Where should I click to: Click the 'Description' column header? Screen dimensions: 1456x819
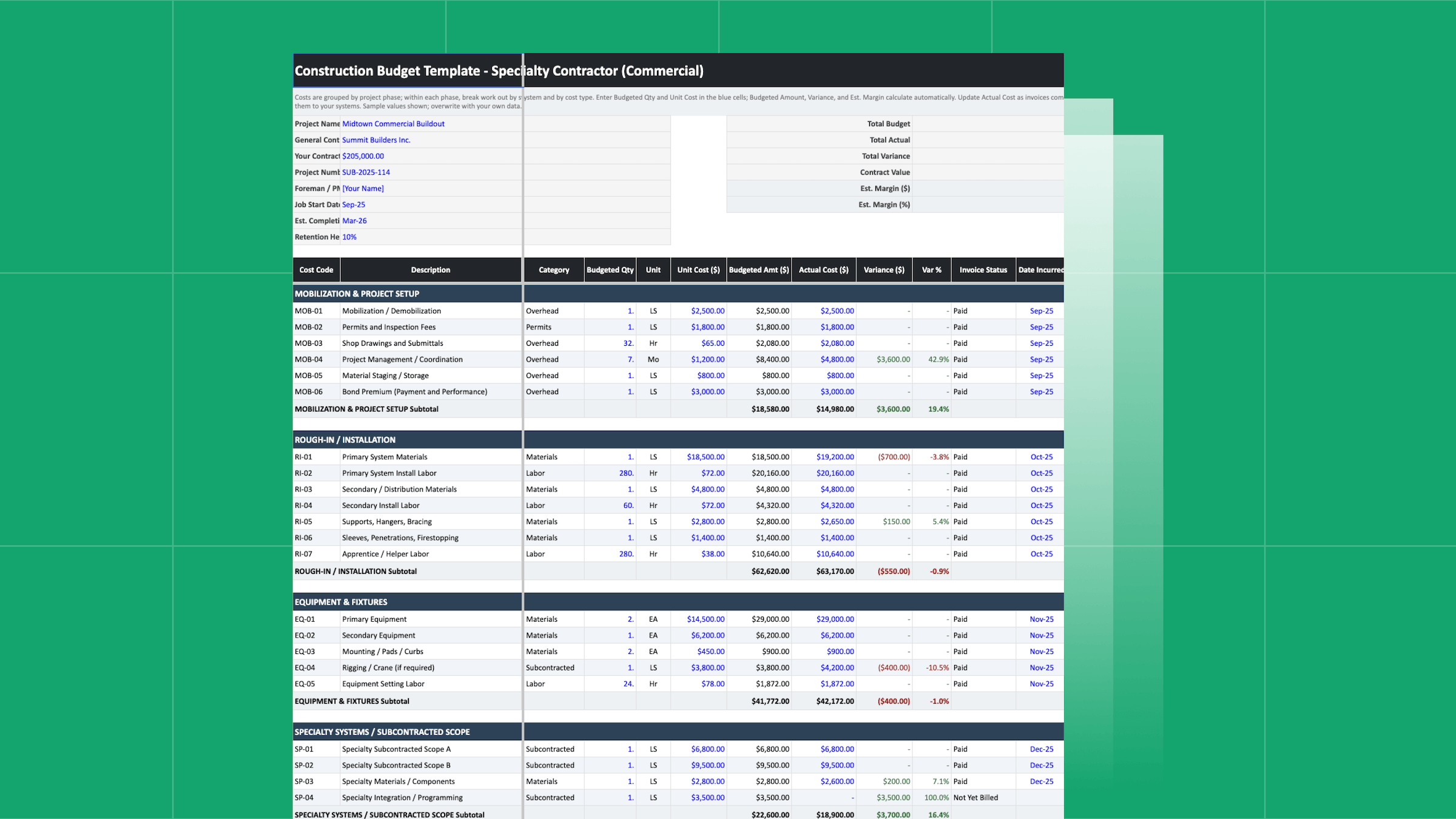click(431, 270)
